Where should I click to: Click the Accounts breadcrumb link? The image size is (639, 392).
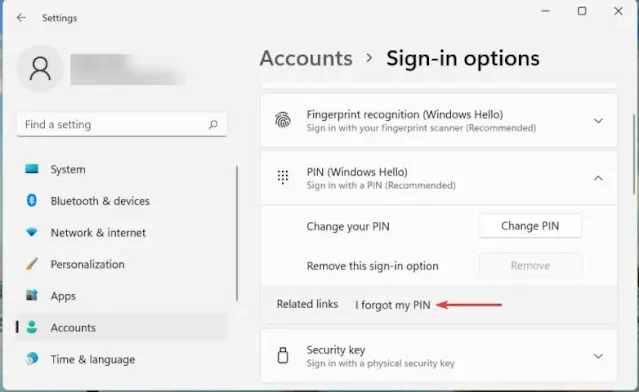pos(306,58)
